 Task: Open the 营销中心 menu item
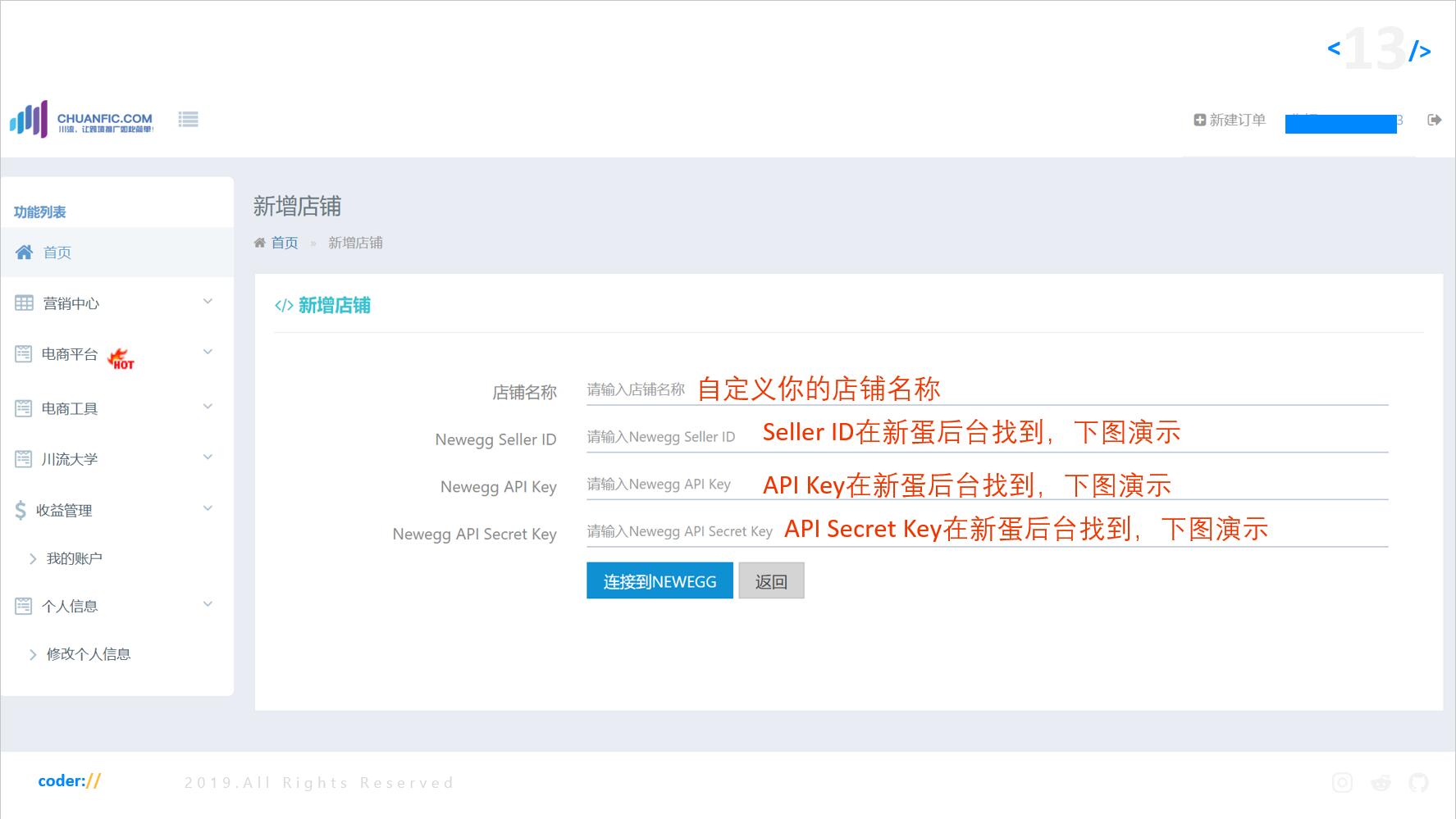pyautogui.click(x=117, y=303)
